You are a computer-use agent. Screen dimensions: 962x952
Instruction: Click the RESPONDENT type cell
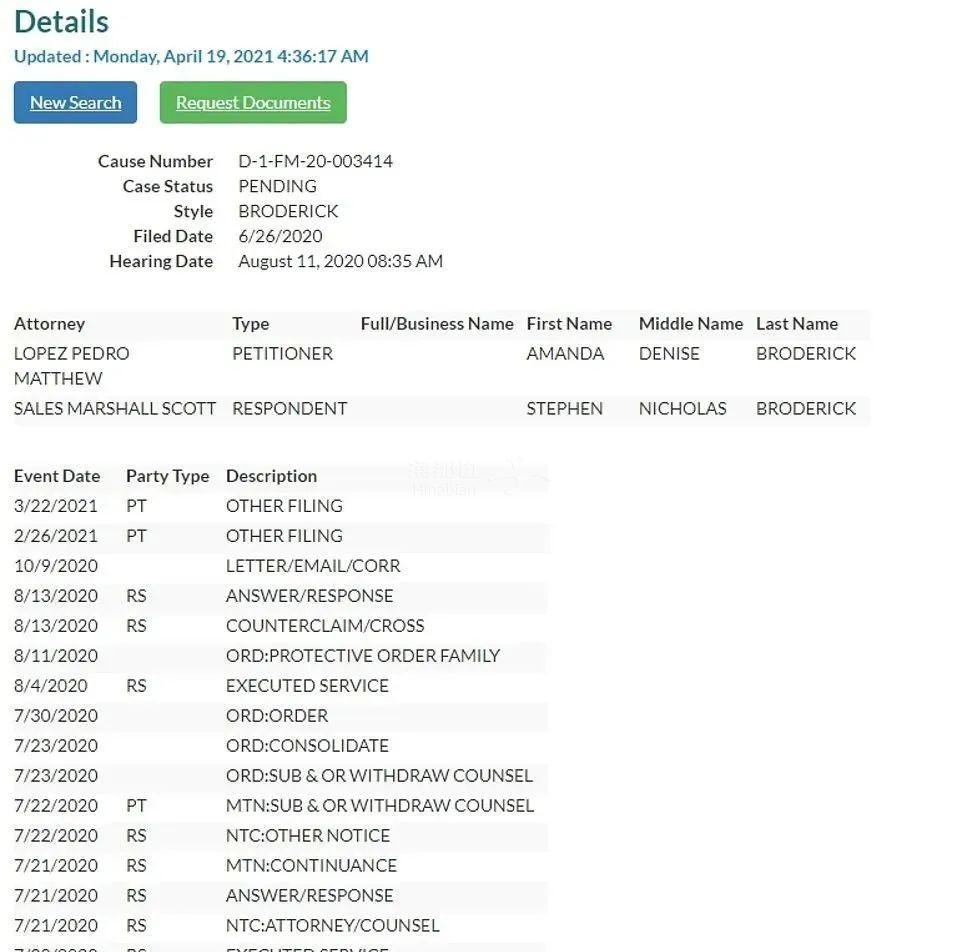pos(289,408)
